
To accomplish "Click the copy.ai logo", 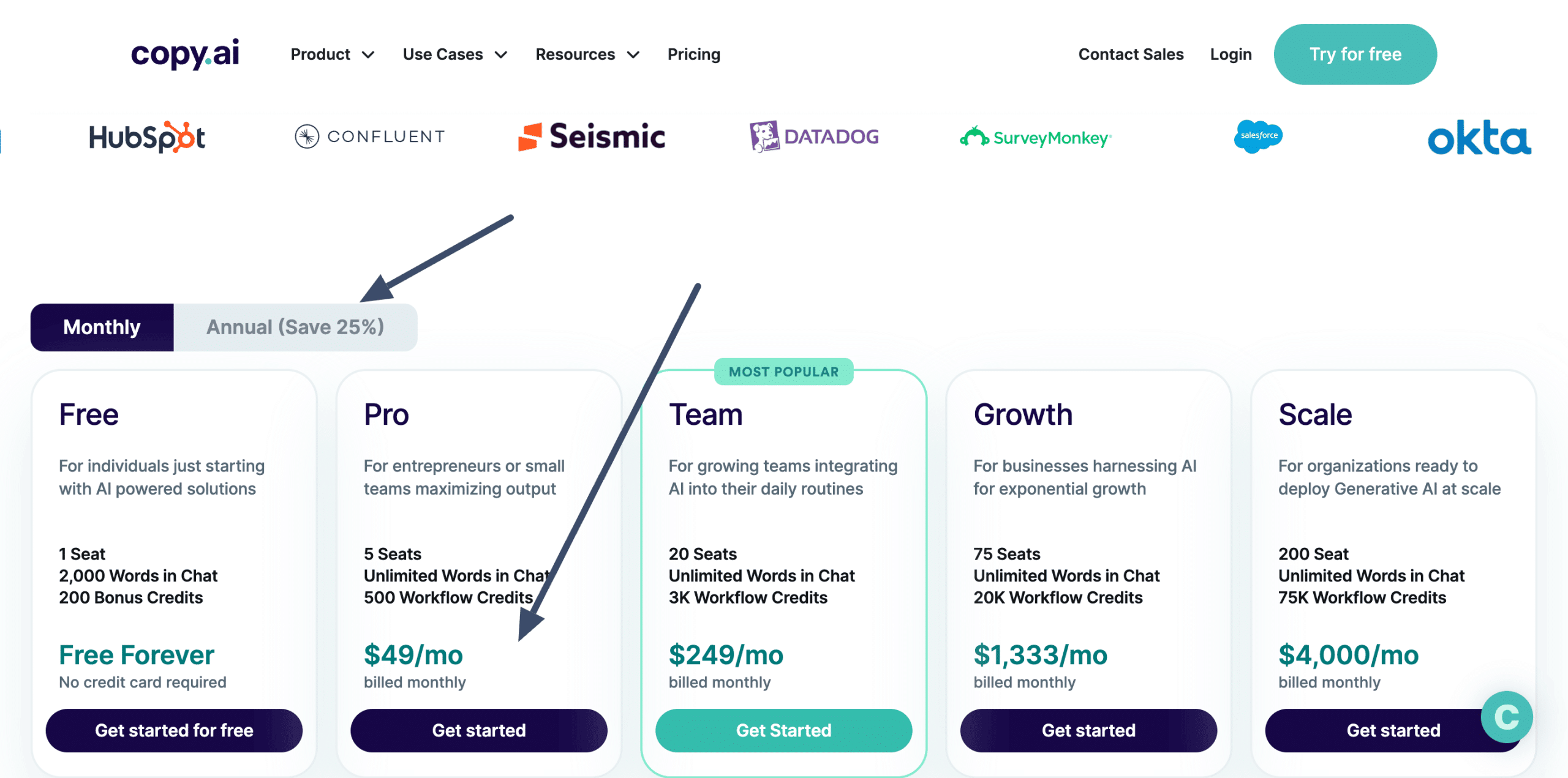I will coord(185,54).
